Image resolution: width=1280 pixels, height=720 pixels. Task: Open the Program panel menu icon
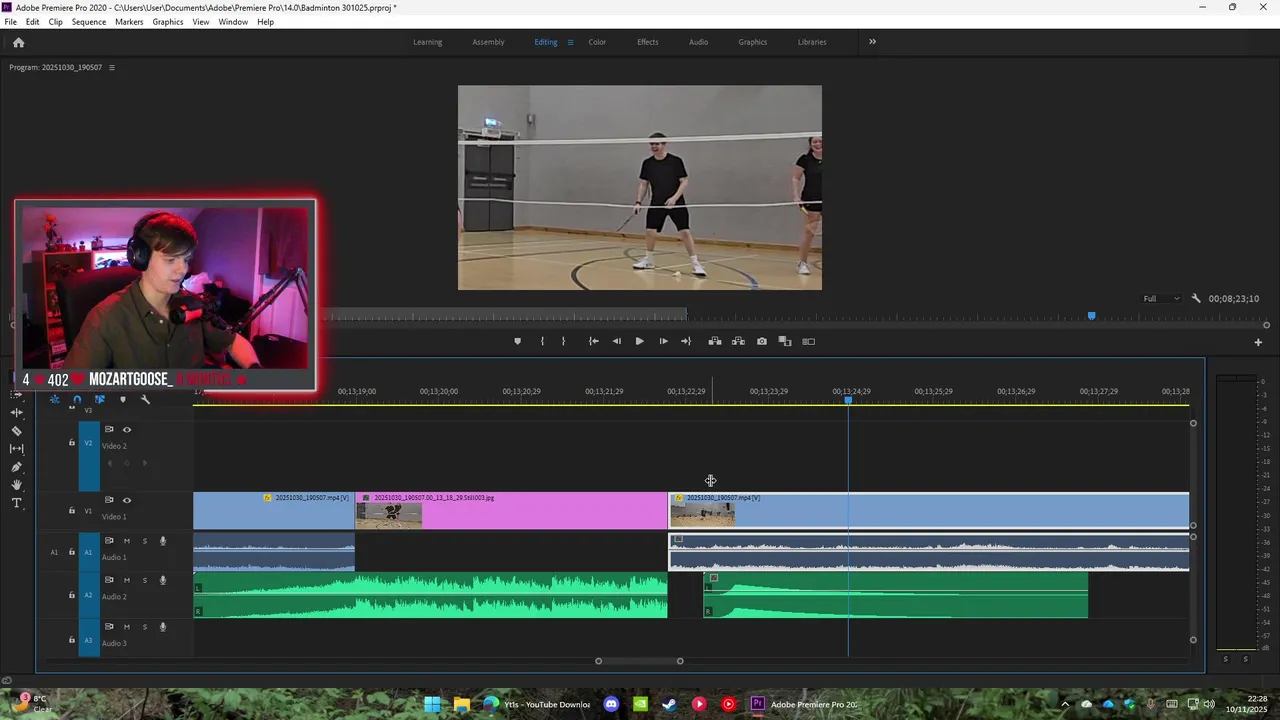(112, 67)
